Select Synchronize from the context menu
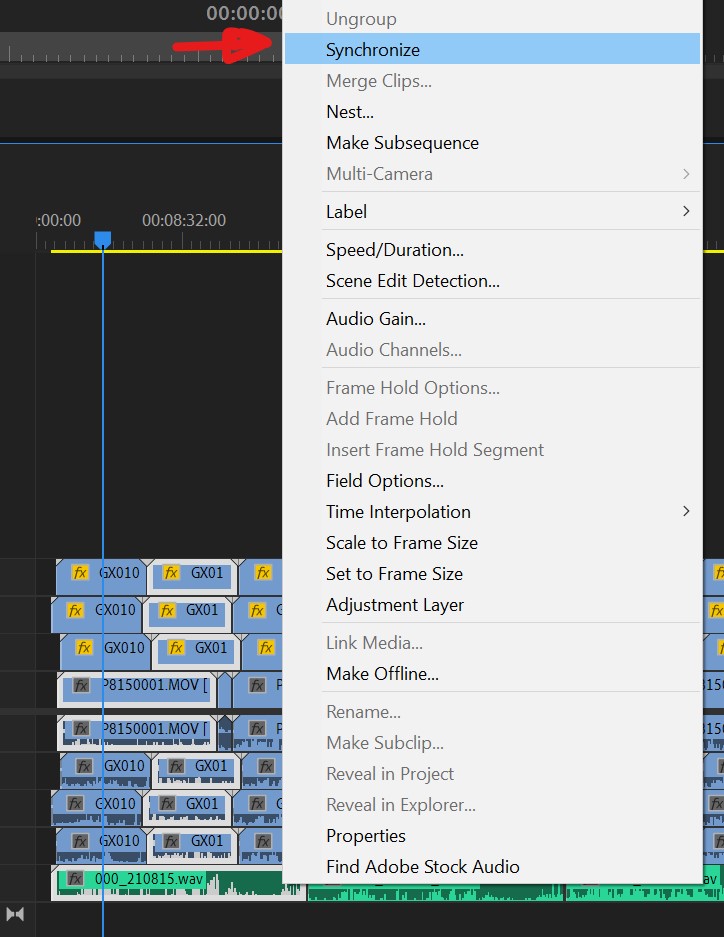724x937 pixels. coord(372,48)
